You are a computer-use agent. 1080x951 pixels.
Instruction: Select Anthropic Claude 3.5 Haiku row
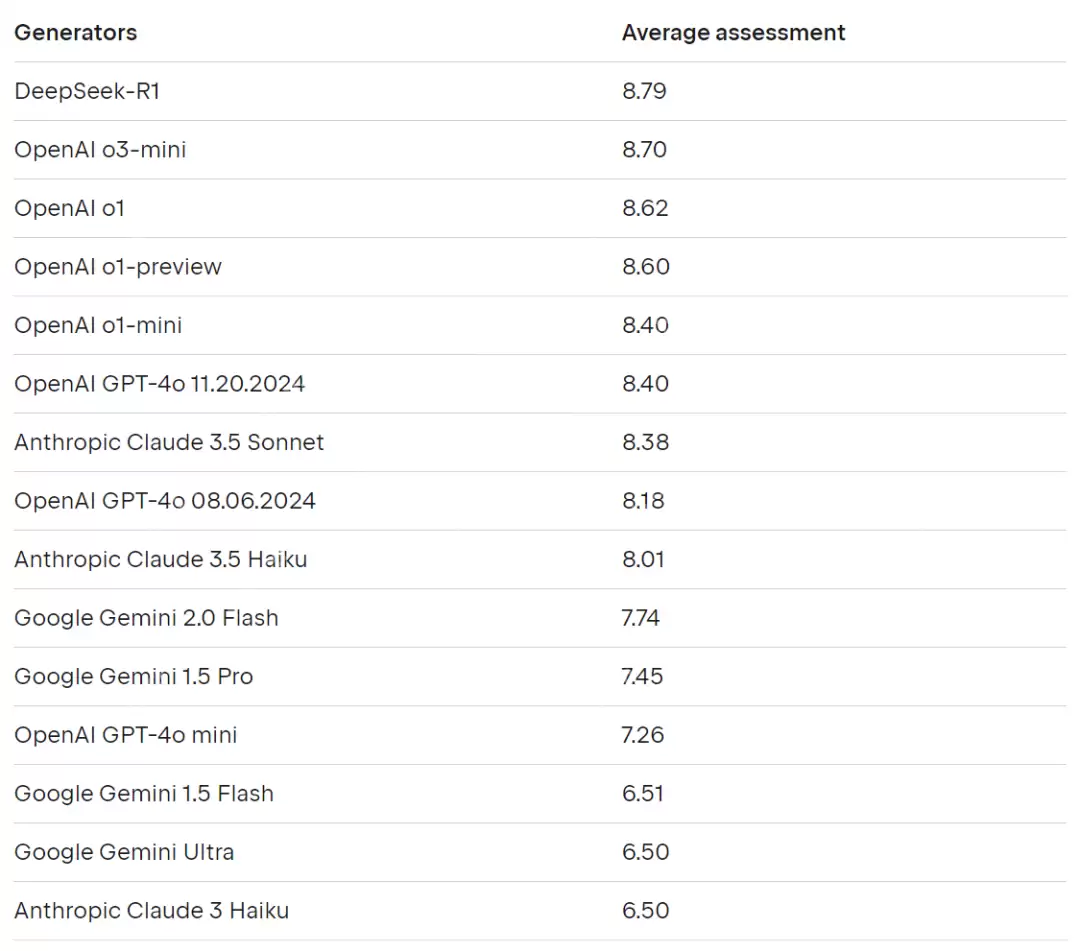[x=160, y=559]
